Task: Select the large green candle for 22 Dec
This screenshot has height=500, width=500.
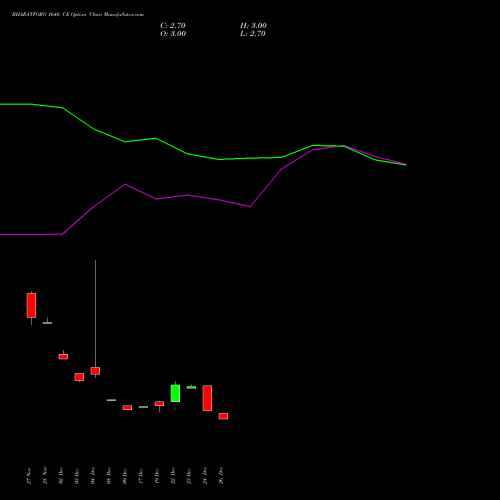Action: (x=175, y=393)
